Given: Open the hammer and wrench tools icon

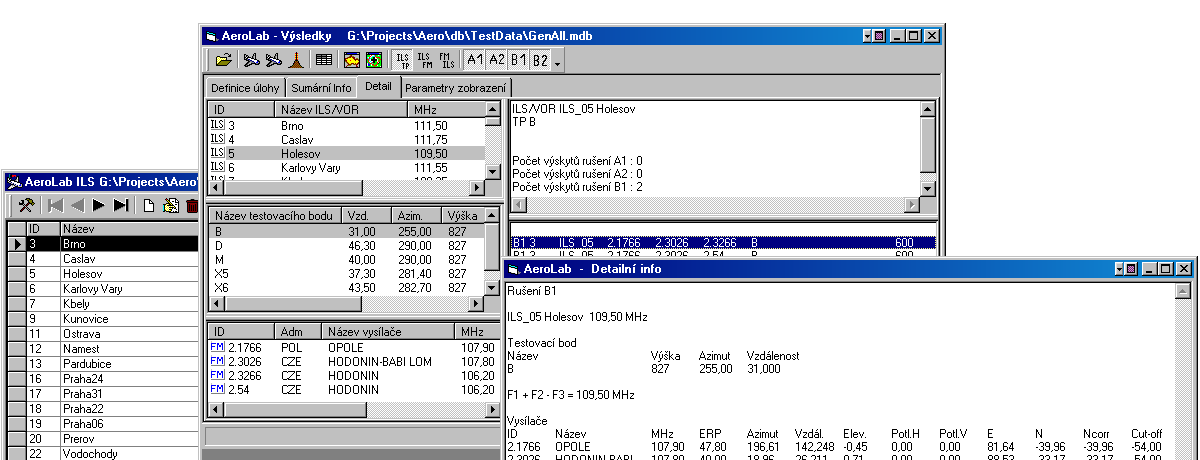Looking at the screenshot, I should pyautogui.click(x=26, y=205).
